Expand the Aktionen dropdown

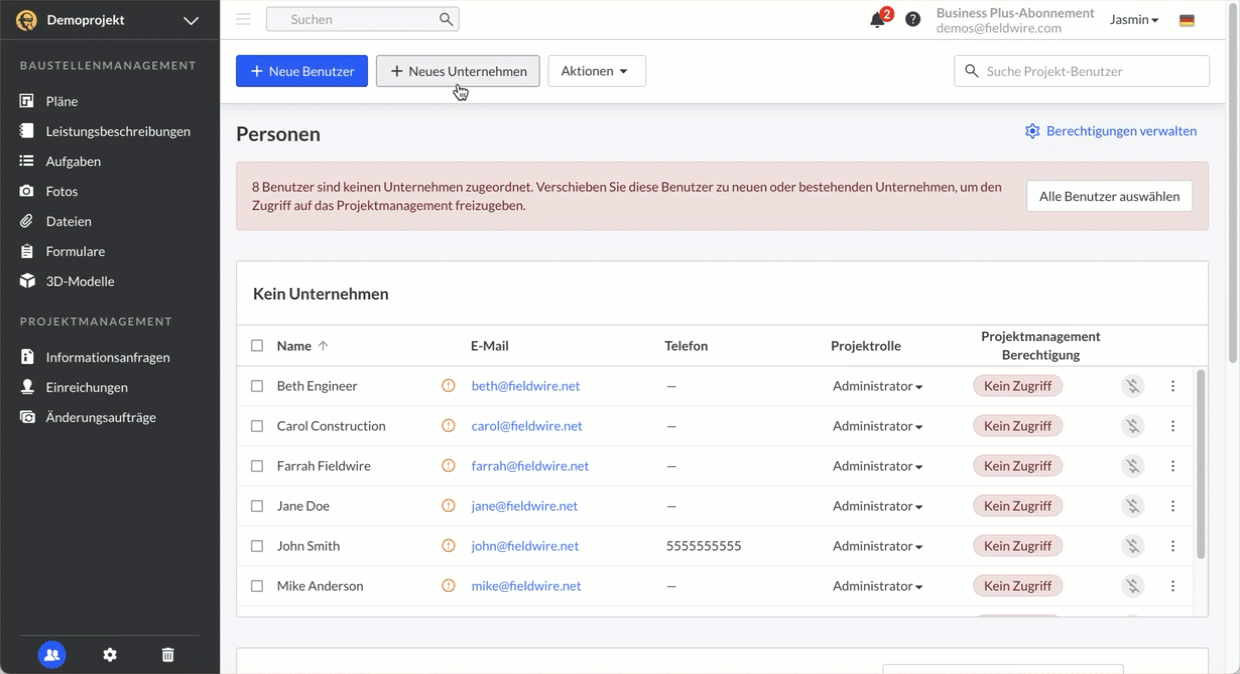tap(596, 71)
